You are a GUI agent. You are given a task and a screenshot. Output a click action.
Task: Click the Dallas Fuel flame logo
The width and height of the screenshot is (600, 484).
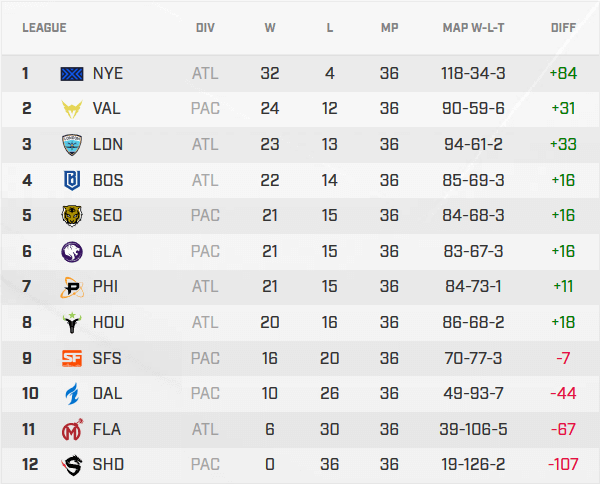click(73, 393)
